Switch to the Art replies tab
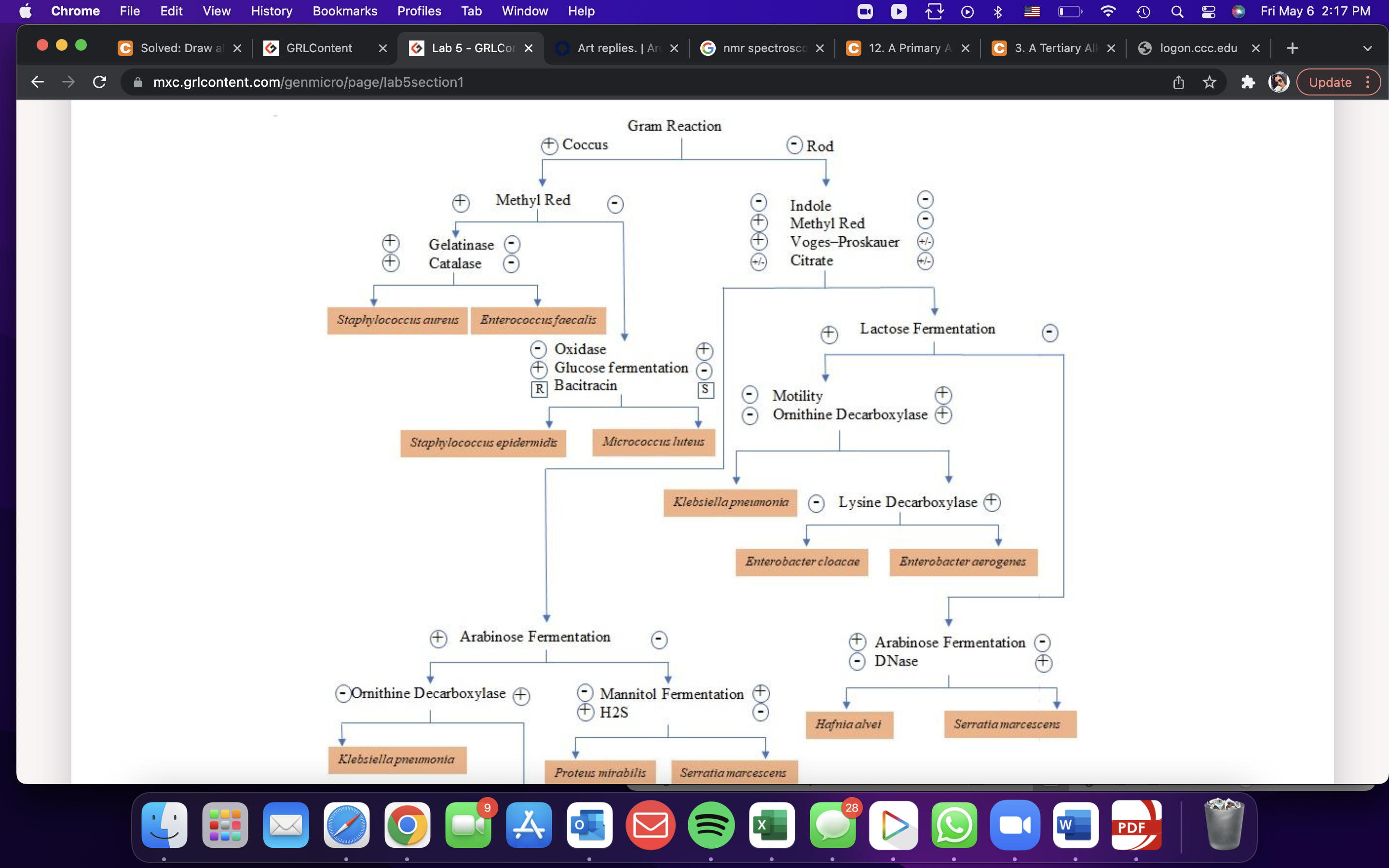1389x868 pixels. pos(617,48)
